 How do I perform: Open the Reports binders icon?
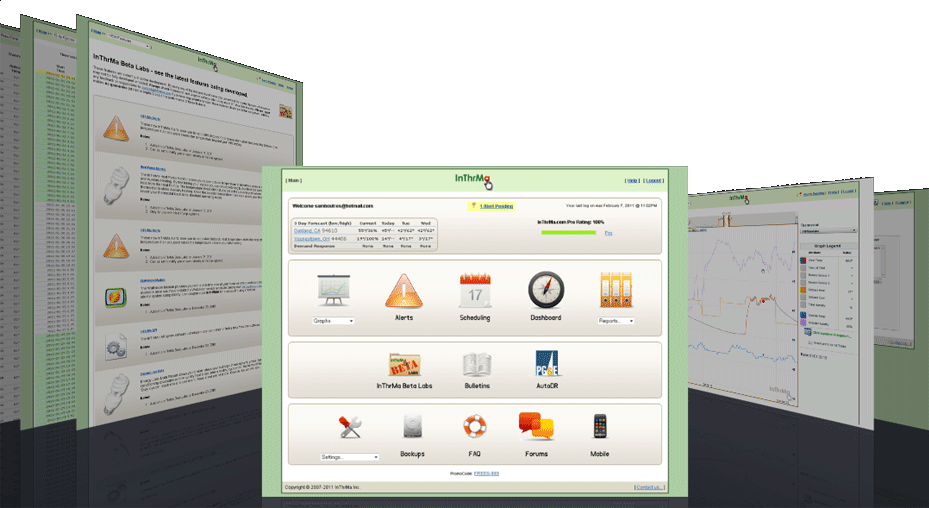pyautogui.click(x=616, y=290)
